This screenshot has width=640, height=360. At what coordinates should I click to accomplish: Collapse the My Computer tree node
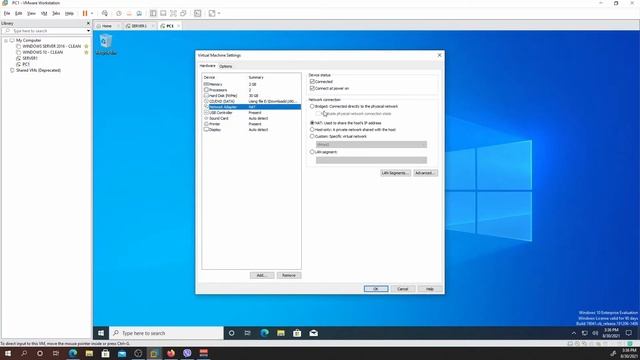pyautogui.click(x=6, y=40)
